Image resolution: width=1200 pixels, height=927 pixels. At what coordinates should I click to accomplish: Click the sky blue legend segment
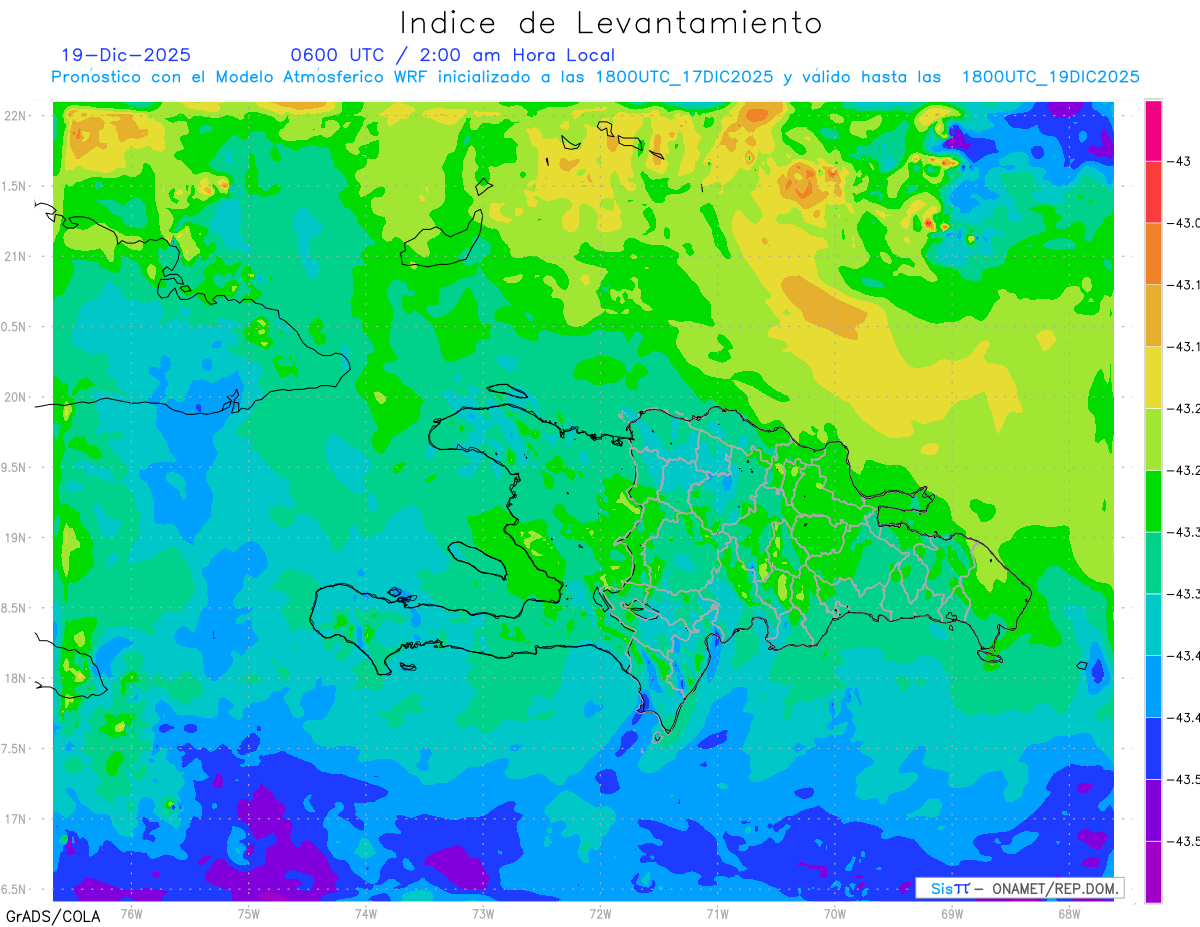point(1153,686)
